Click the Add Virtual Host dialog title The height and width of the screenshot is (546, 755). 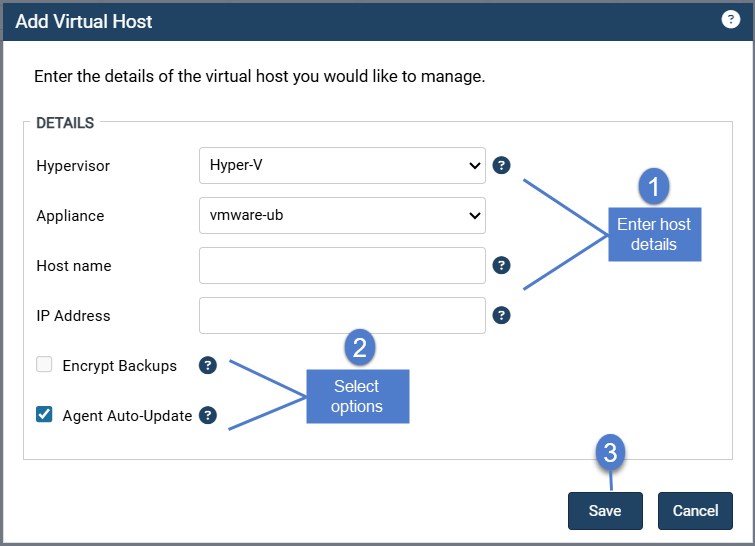84,21
